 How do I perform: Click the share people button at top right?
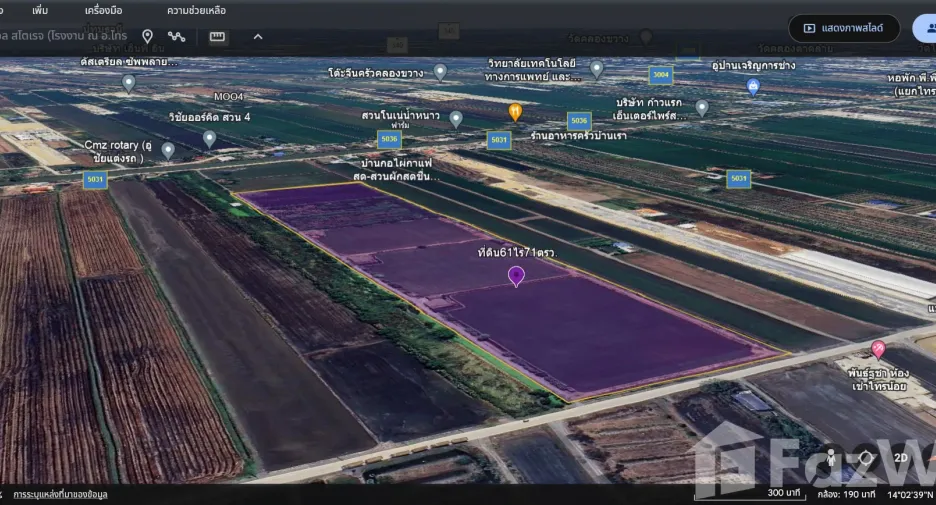point(925,28)
